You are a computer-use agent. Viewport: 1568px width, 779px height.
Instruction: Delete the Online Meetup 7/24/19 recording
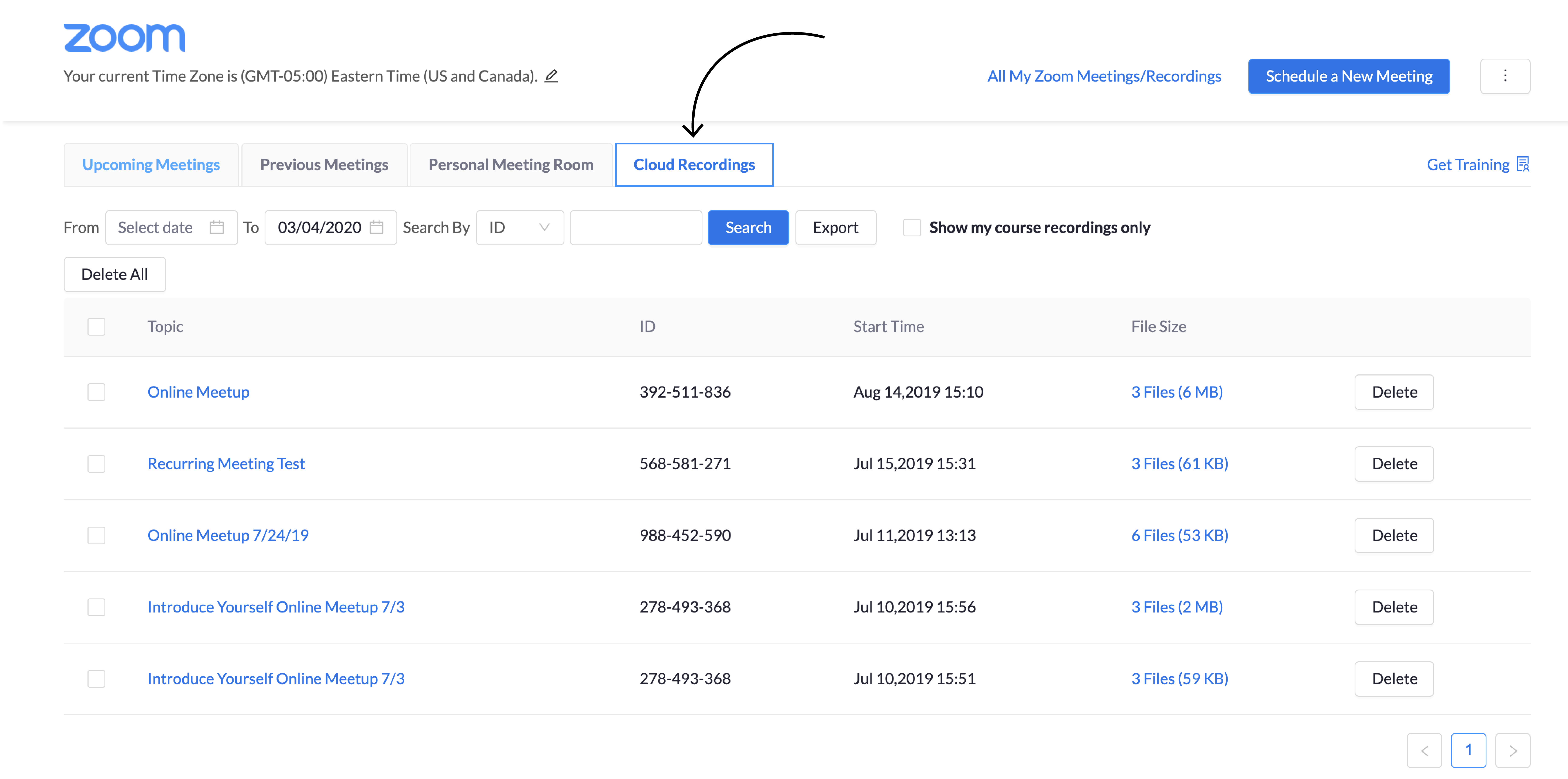click(x=1394, y=536)
